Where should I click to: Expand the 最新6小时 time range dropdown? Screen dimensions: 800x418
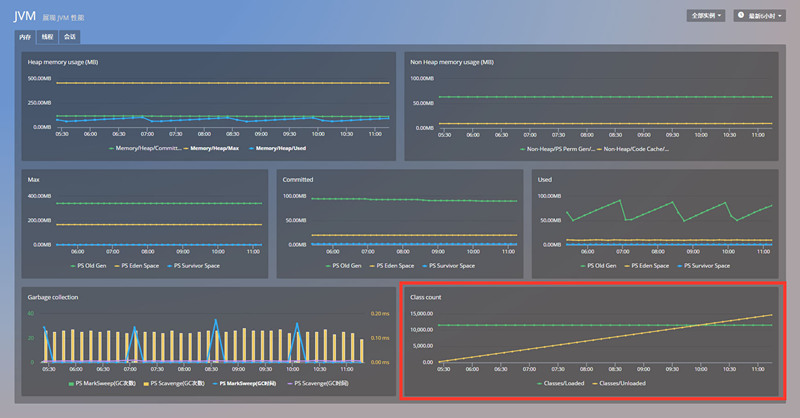click(x=762, y=16)
